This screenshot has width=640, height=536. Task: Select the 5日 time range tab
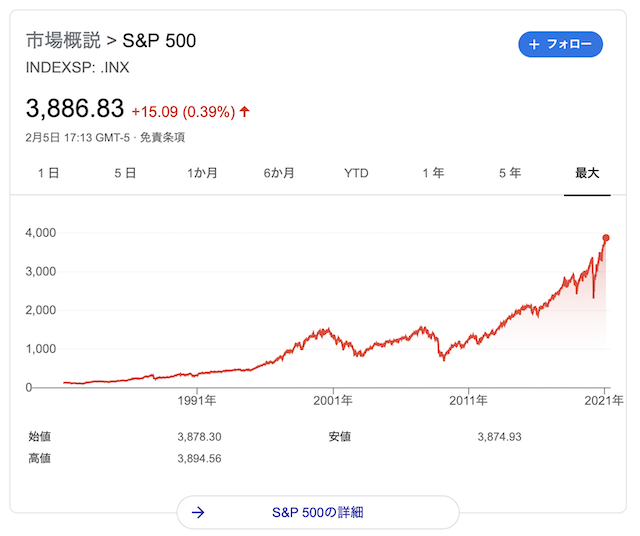point(125,173)
